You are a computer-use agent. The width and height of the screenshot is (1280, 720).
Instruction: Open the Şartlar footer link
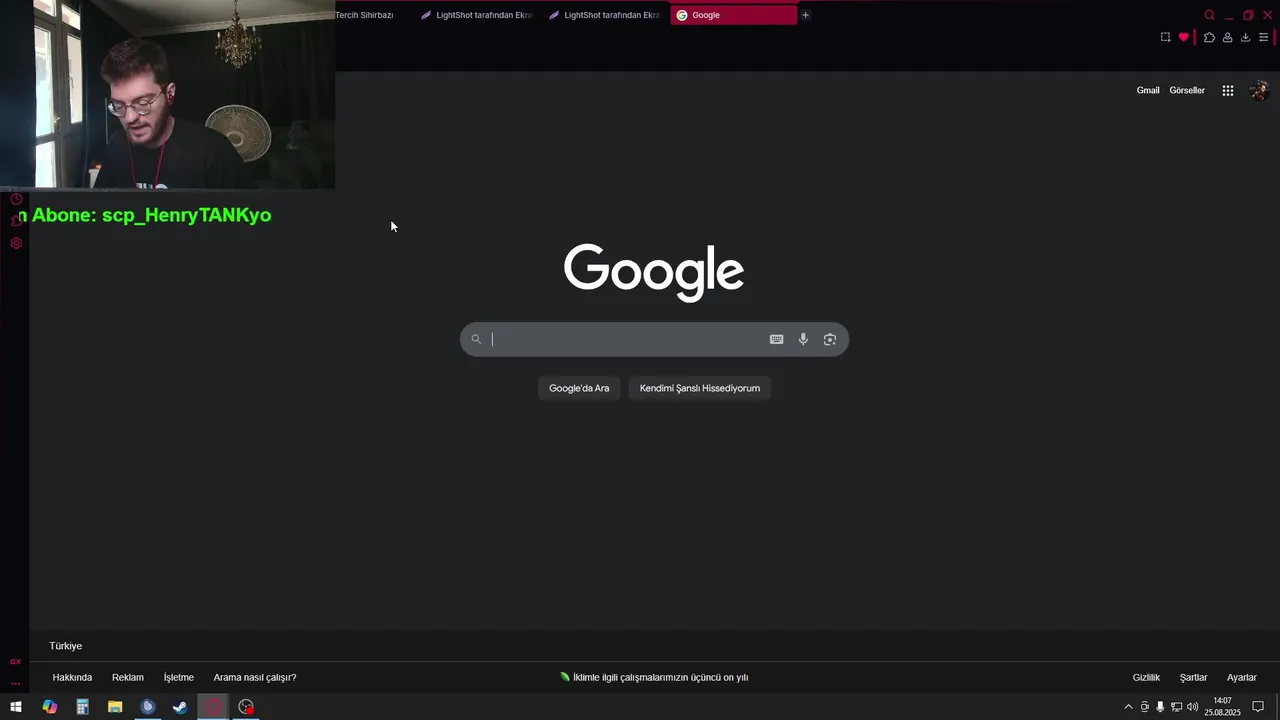pos(1193,677)
